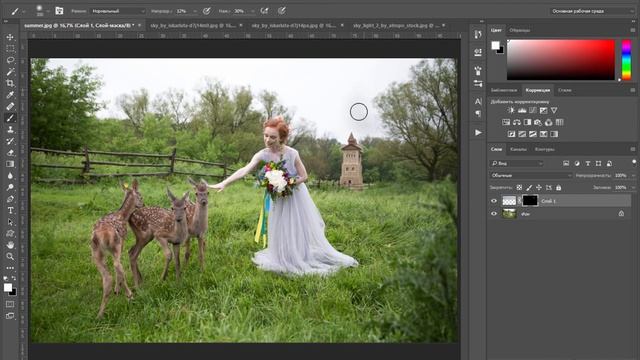Screen dimensions: 640x360
Task: Open the workspace switcher dropdown
Action: tap(592, 11)
